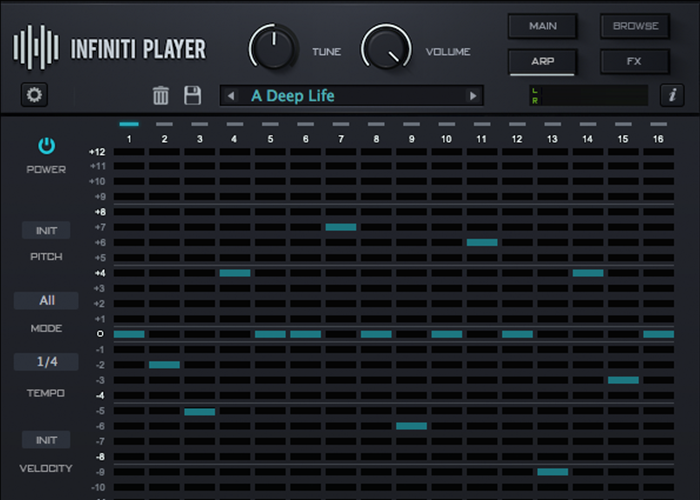Viewport: 700px width, 500px height.
Task: Go to previous preset with left arrow
Action: tap(231, 96)
